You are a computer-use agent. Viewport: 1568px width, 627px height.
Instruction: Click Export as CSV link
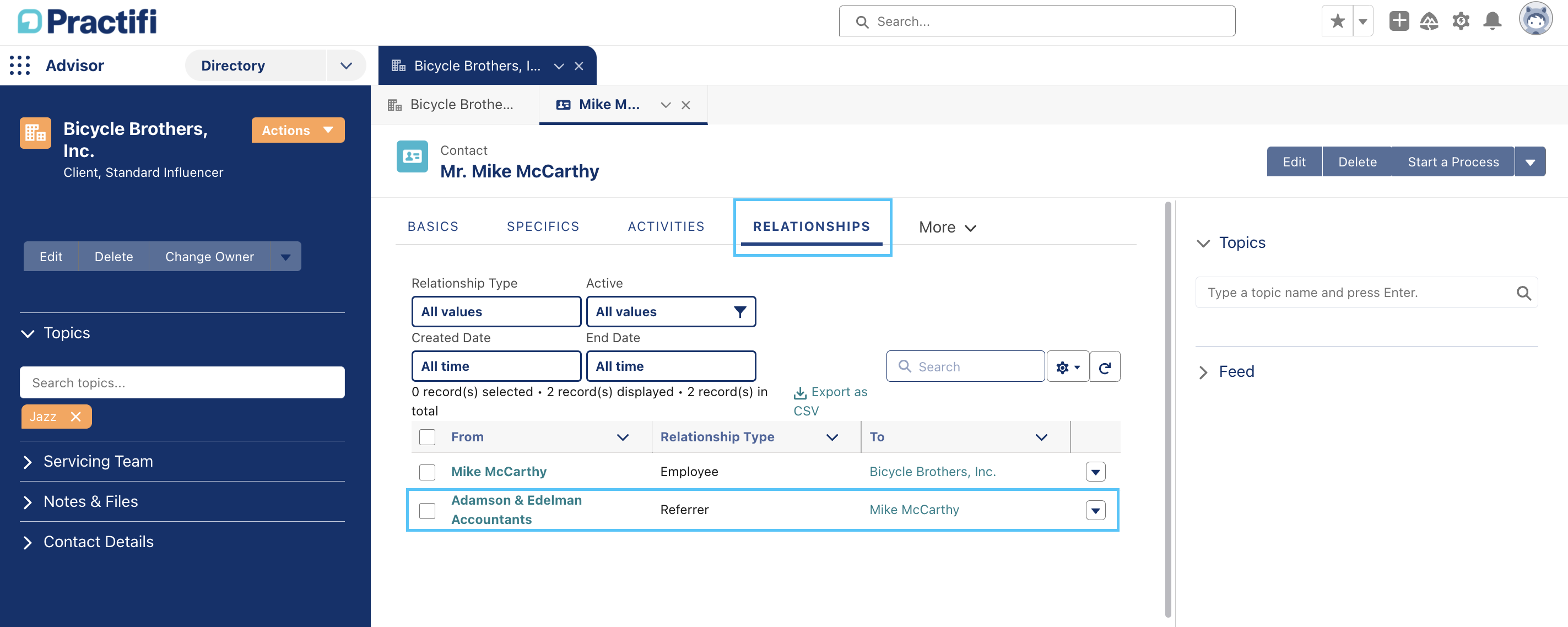click(830, 401)
